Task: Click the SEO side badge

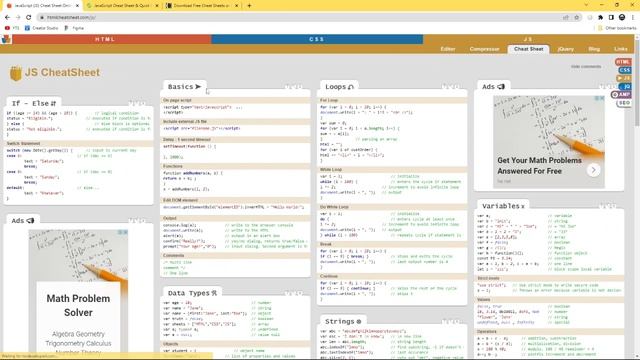Action: coord(624,103)
